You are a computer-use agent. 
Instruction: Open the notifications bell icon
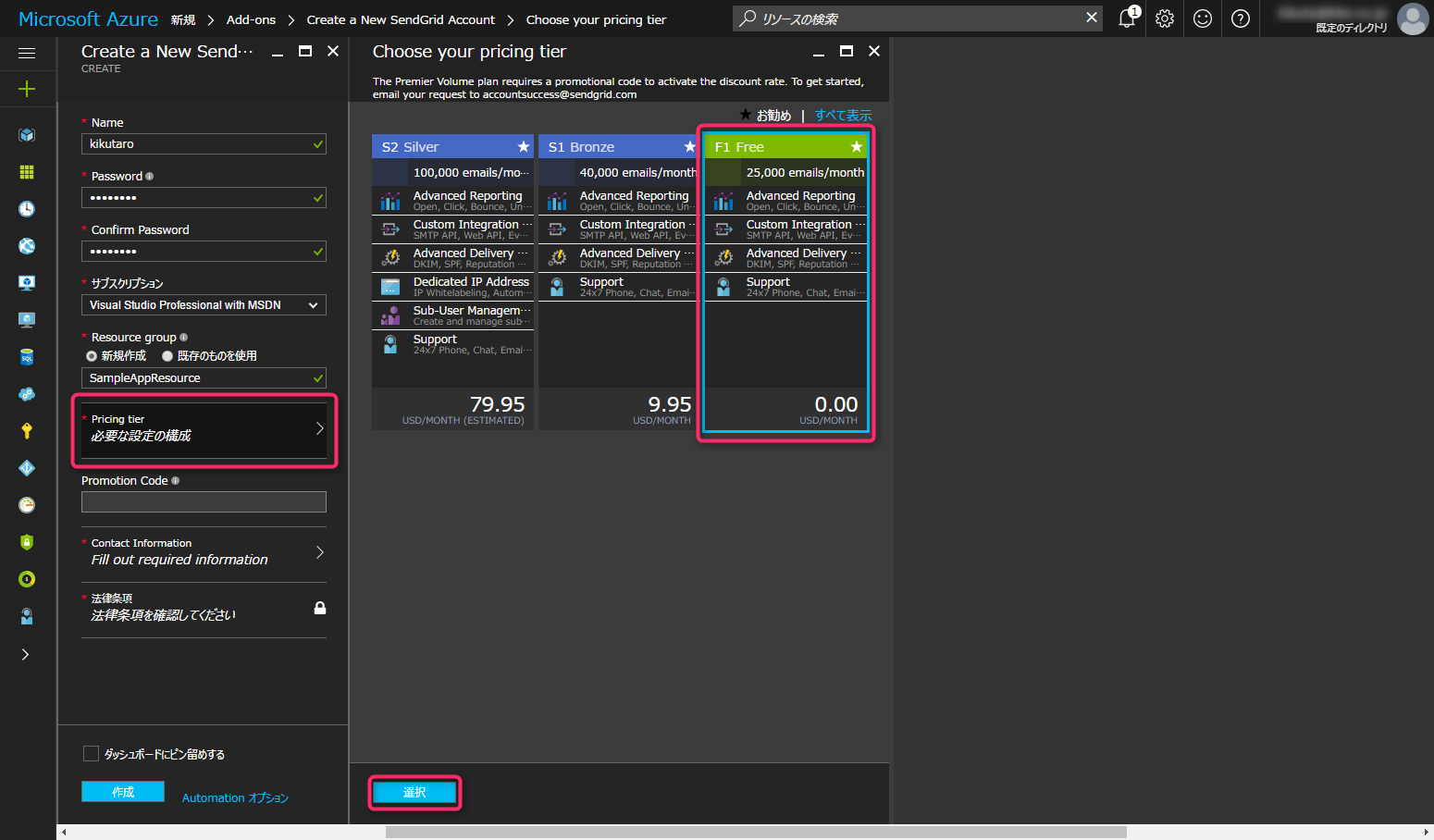click(1126, 19)
